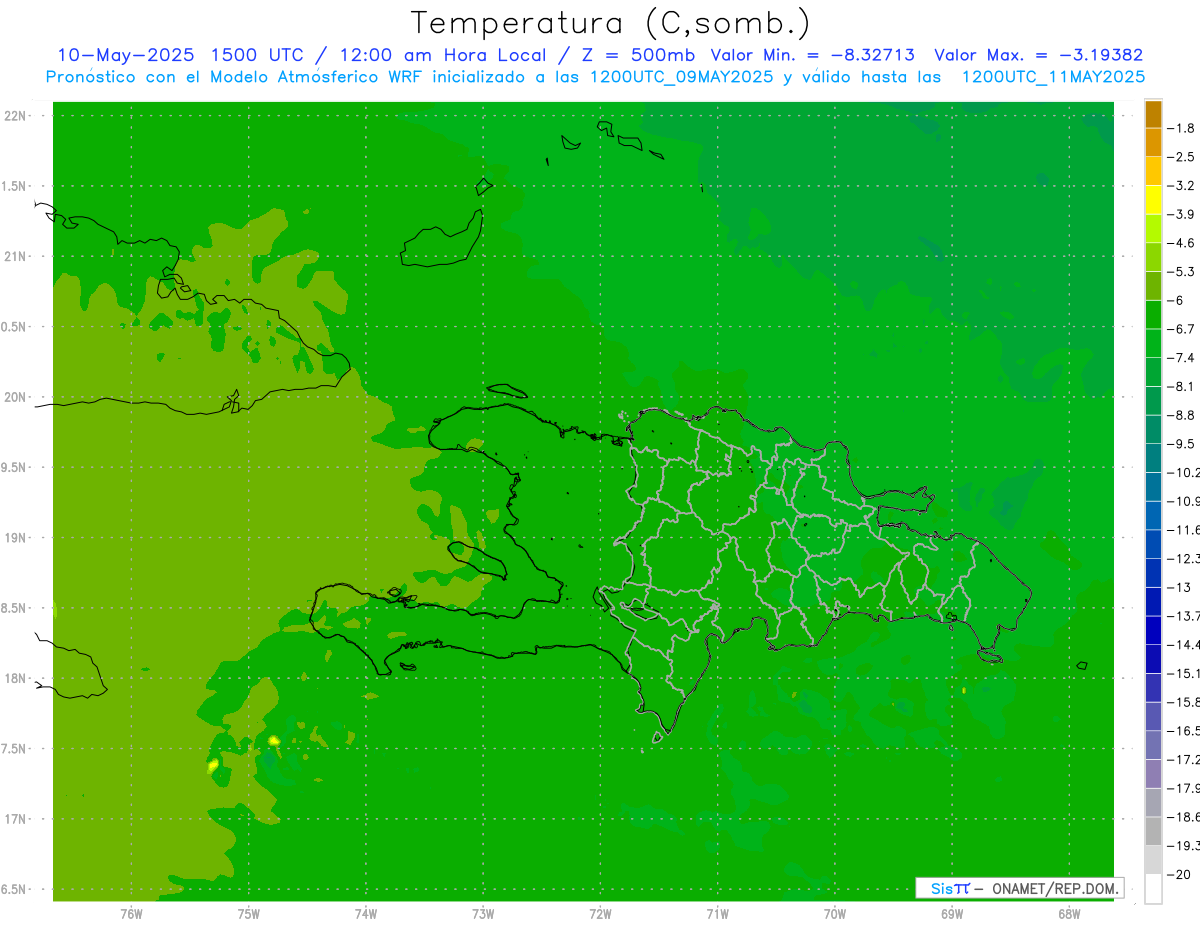Click the "18N" latitude axis label

(x=16, y=678)
